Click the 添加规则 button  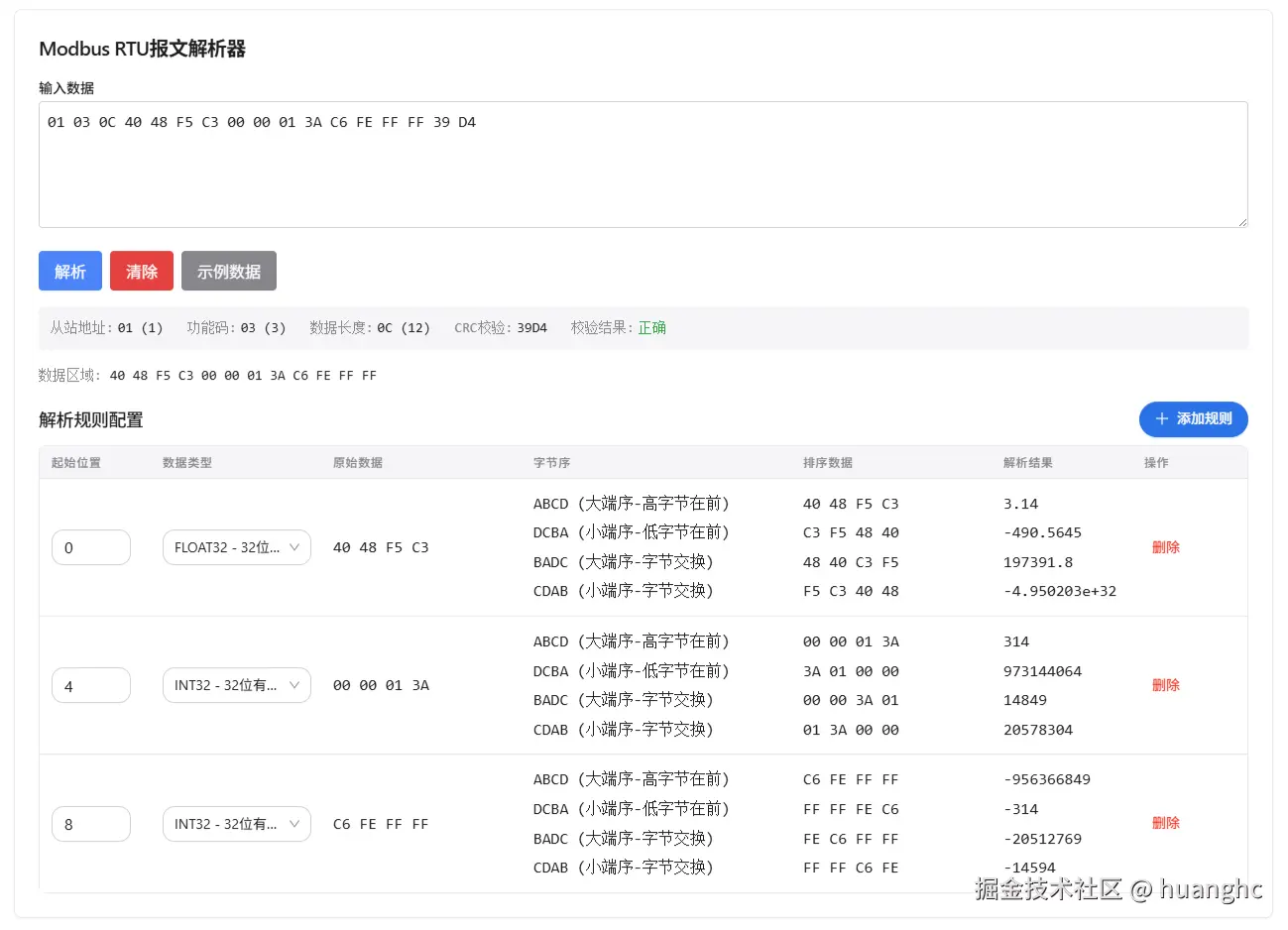click(x=1193, y=418)
